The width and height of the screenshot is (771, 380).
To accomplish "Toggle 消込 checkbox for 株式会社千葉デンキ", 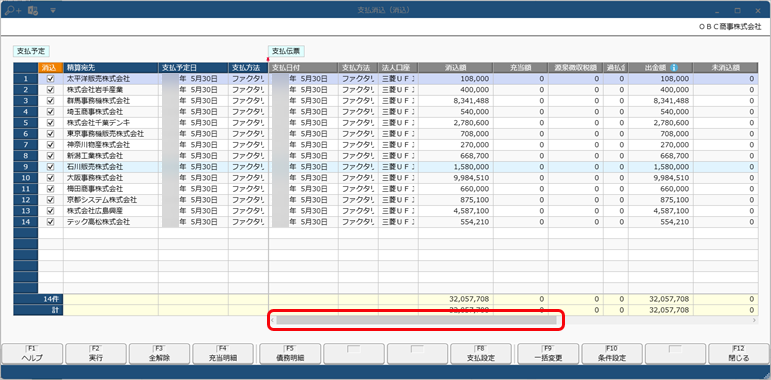I will 50,123.
